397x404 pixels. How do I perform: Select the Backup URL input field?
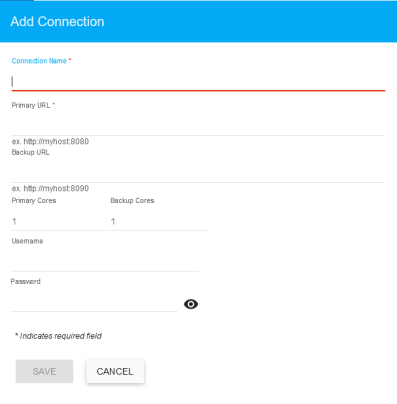click(198, 173)
